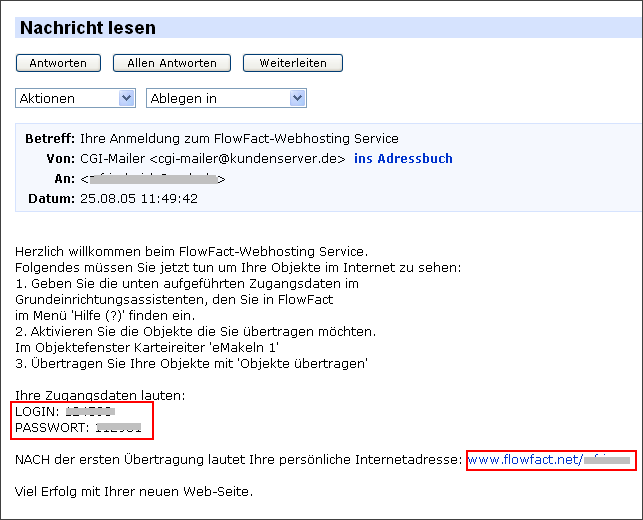Click the LOGIN line in the message
643x520 pixels.
pyautogui.click(x=65, y=411)
